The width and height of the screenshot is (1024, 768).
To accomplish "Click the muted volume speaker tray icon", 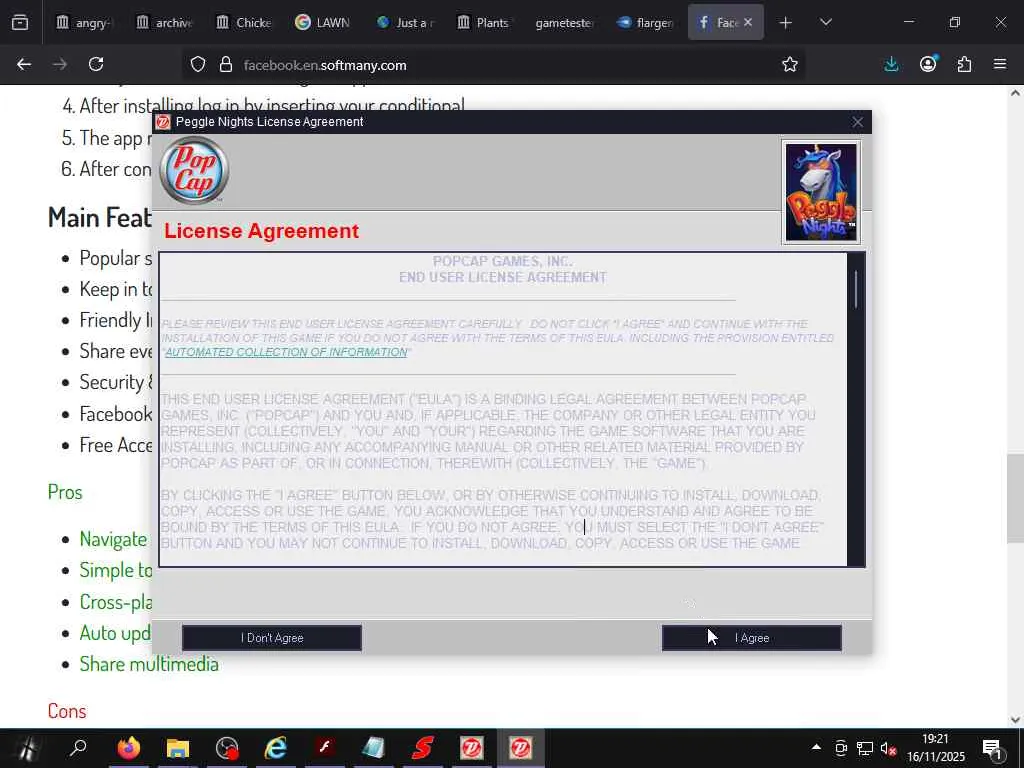I will [x=888, y=748].
